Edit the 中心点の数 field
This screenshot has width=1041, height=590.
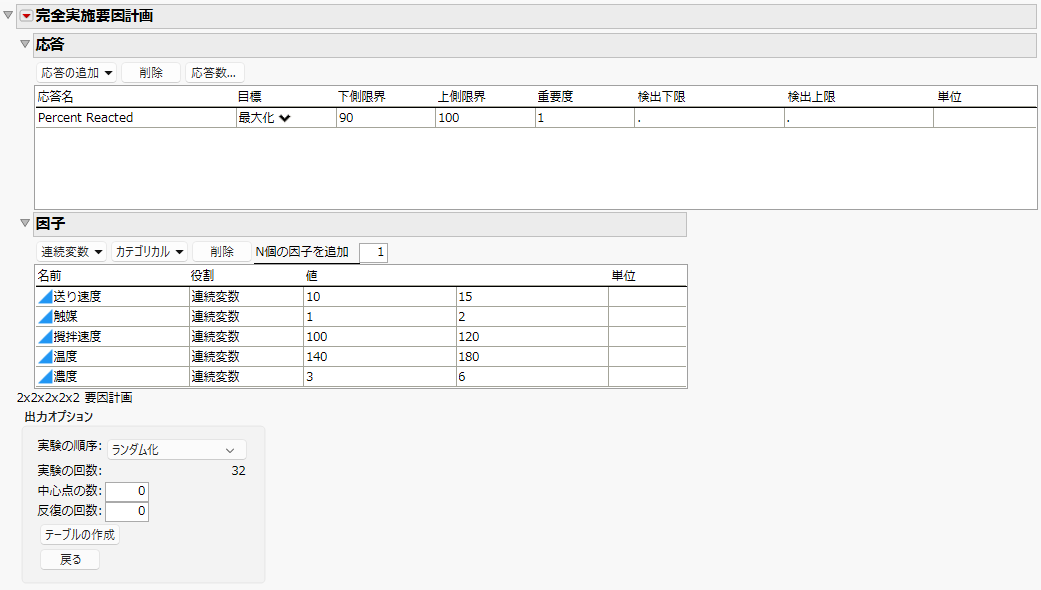[x=127, y=491]
